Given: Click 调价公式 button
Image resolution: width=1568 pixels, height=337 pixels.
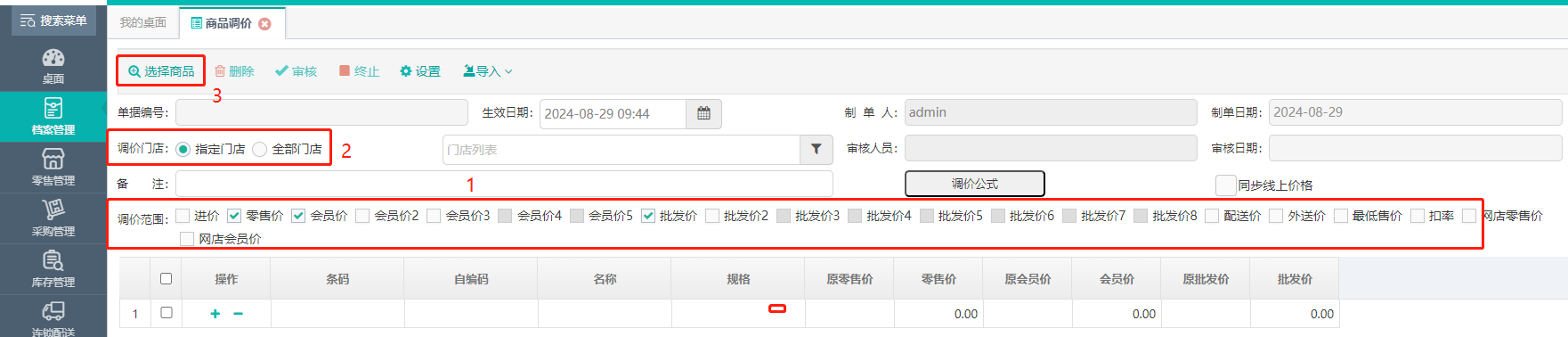Looking at the screenshot, I should coord(975,184).
